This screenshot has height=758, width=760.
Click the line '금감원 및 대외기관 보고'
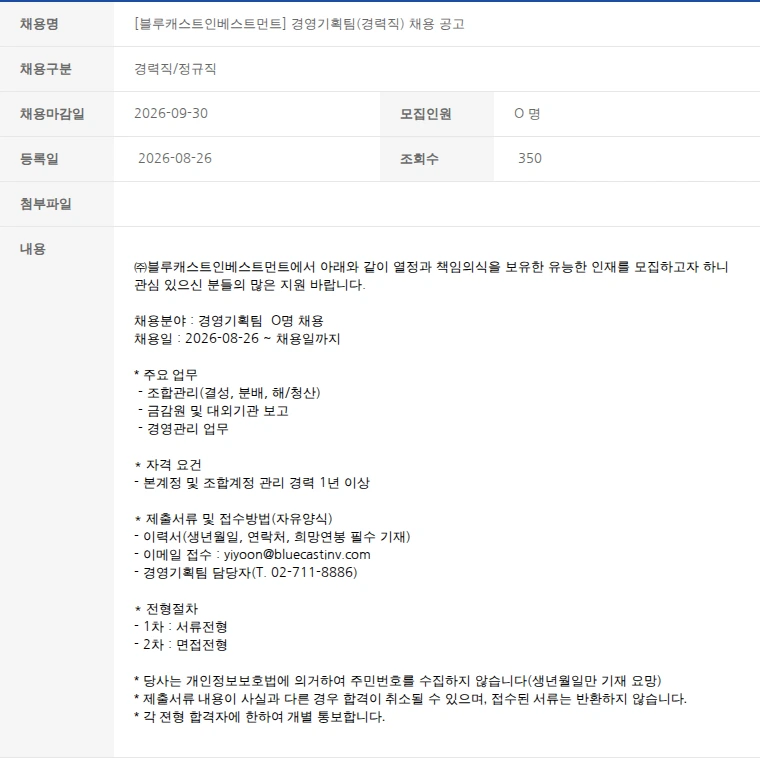(x=218, y=411)
